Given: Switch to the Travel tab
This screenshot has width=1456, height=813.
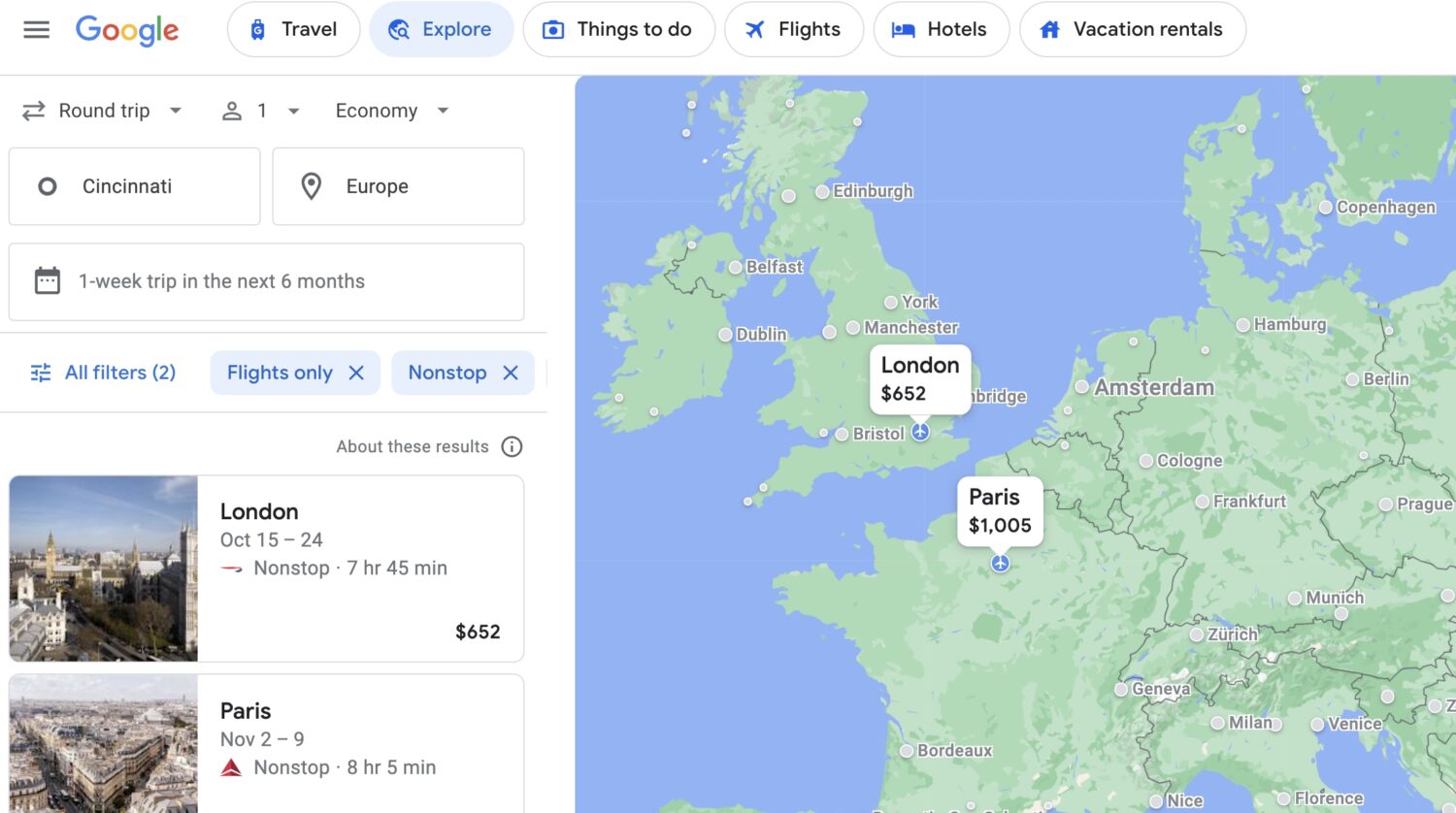Looking at the screenshot, I should [x=294, y=29].
